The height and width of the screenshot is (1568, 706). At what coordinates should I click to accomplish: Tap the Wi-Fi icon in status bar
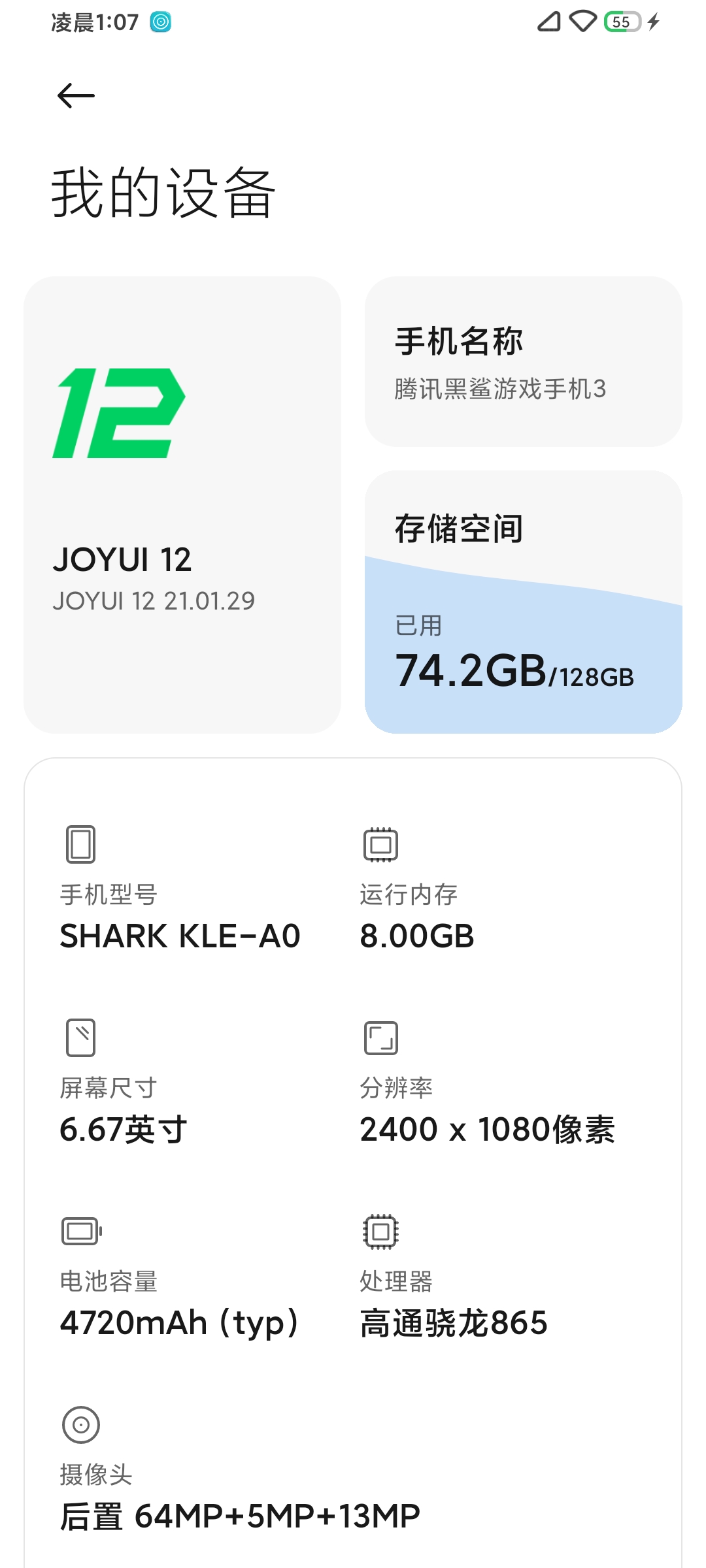tap(583, 22)
